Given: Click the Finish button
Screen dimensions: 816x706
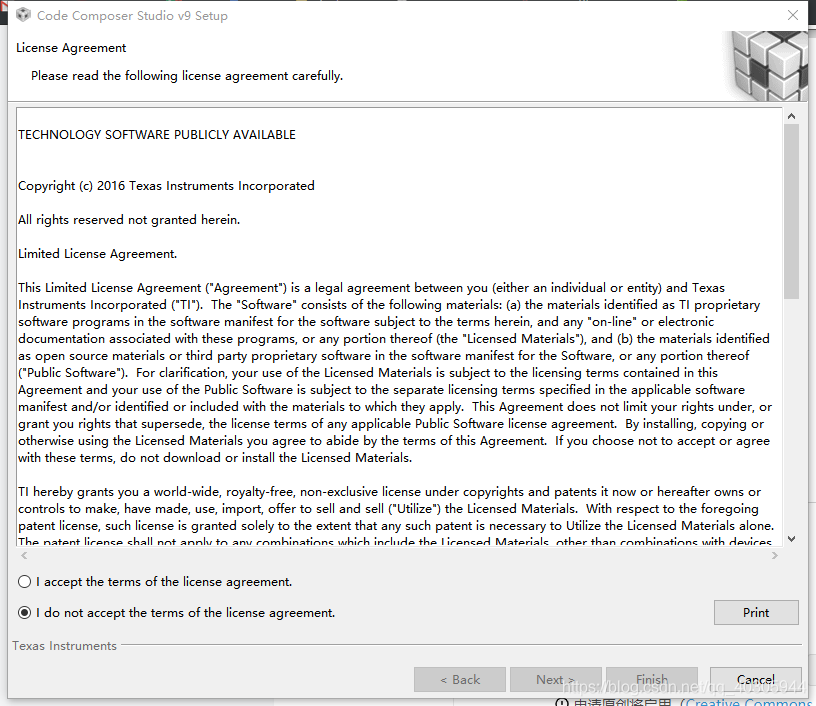Looking at the screenshot, I should [x=651, y=680].
